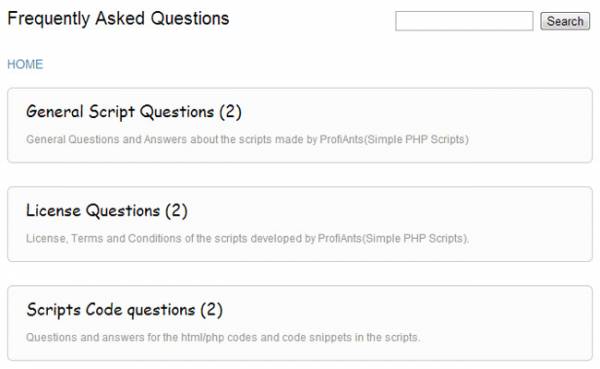Image resolution: width=600 pixels, height=369 pixels.
Task: Select the Scripts Code questions card panel
Action: click(x=300, y=323)
